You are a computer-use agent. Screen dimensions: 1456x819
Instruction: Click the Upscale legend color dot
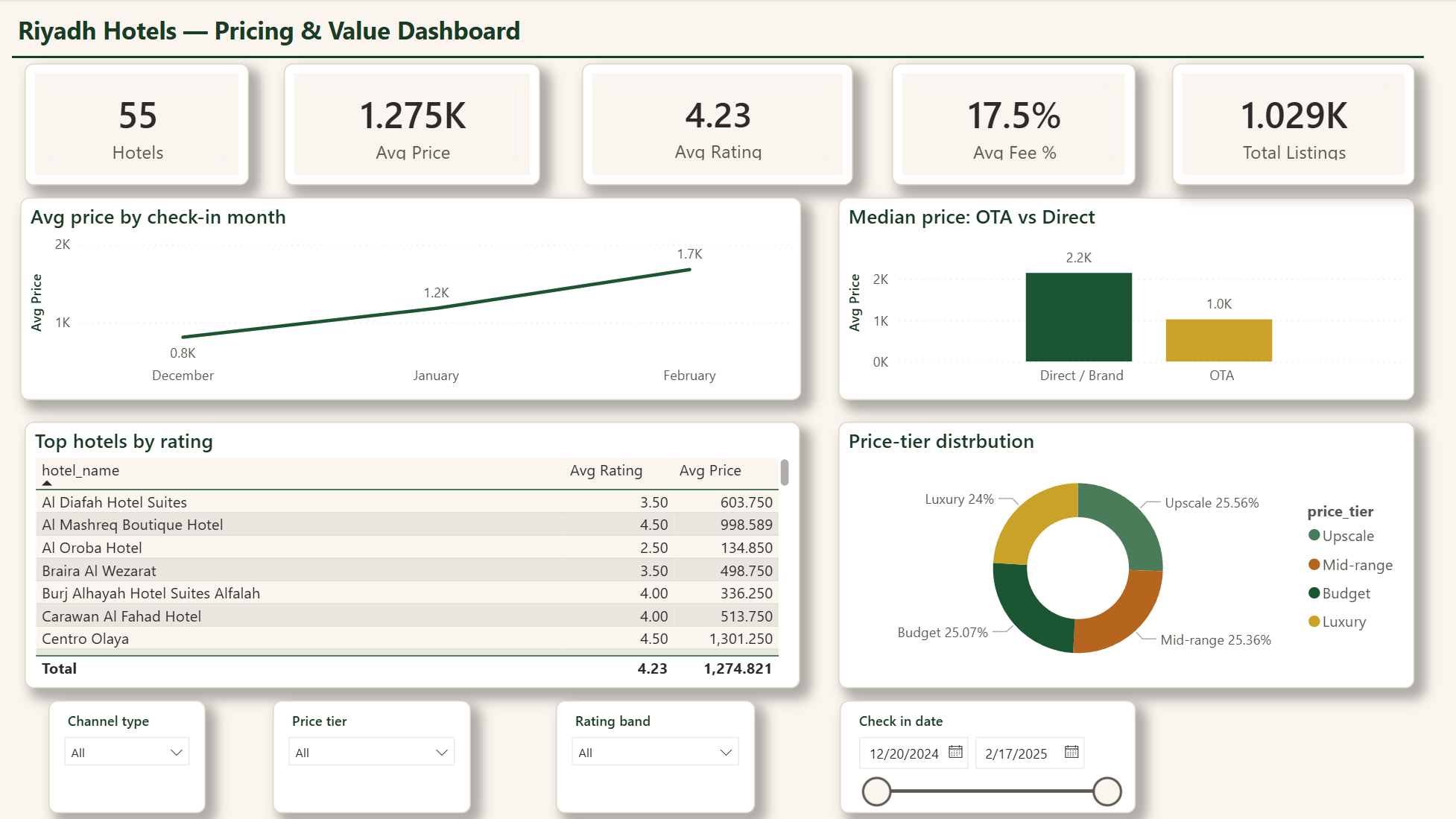click(x=1314, y=535)
